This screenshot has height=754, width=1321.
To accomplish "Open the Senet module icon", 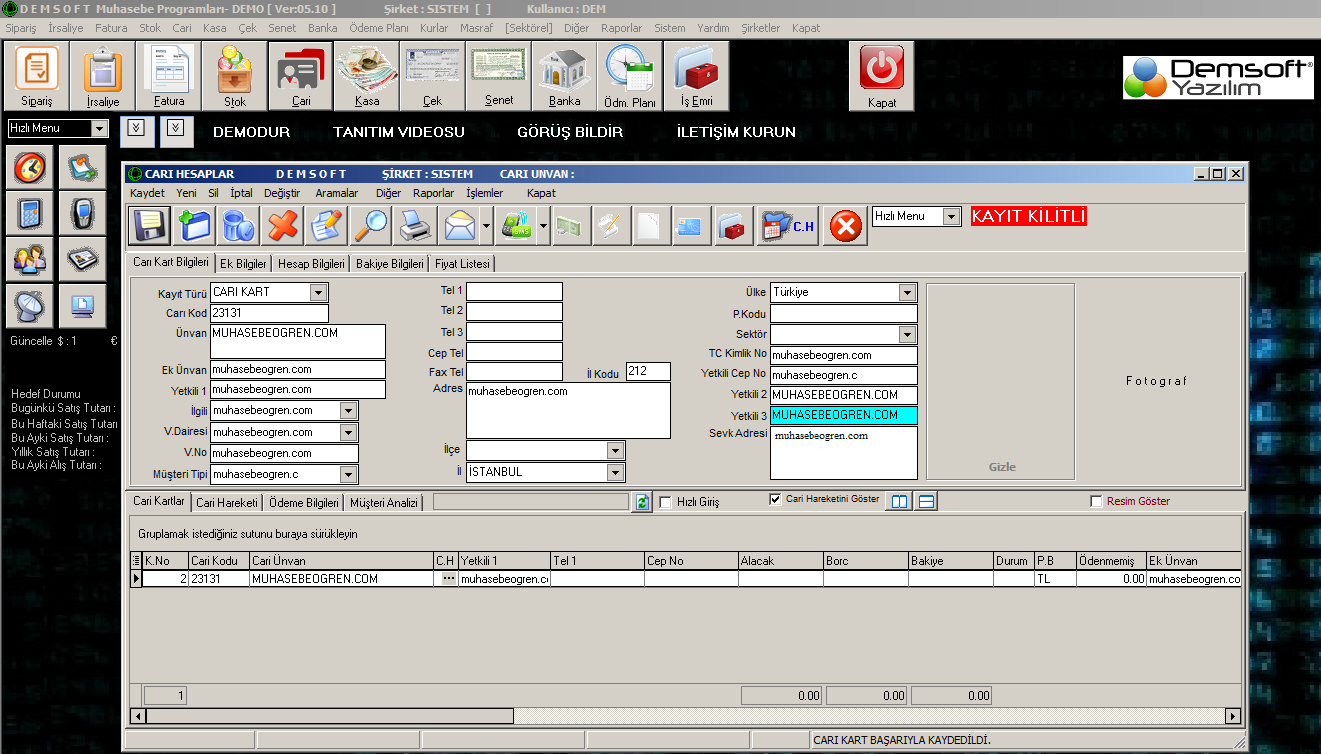I will coord(499,76).
